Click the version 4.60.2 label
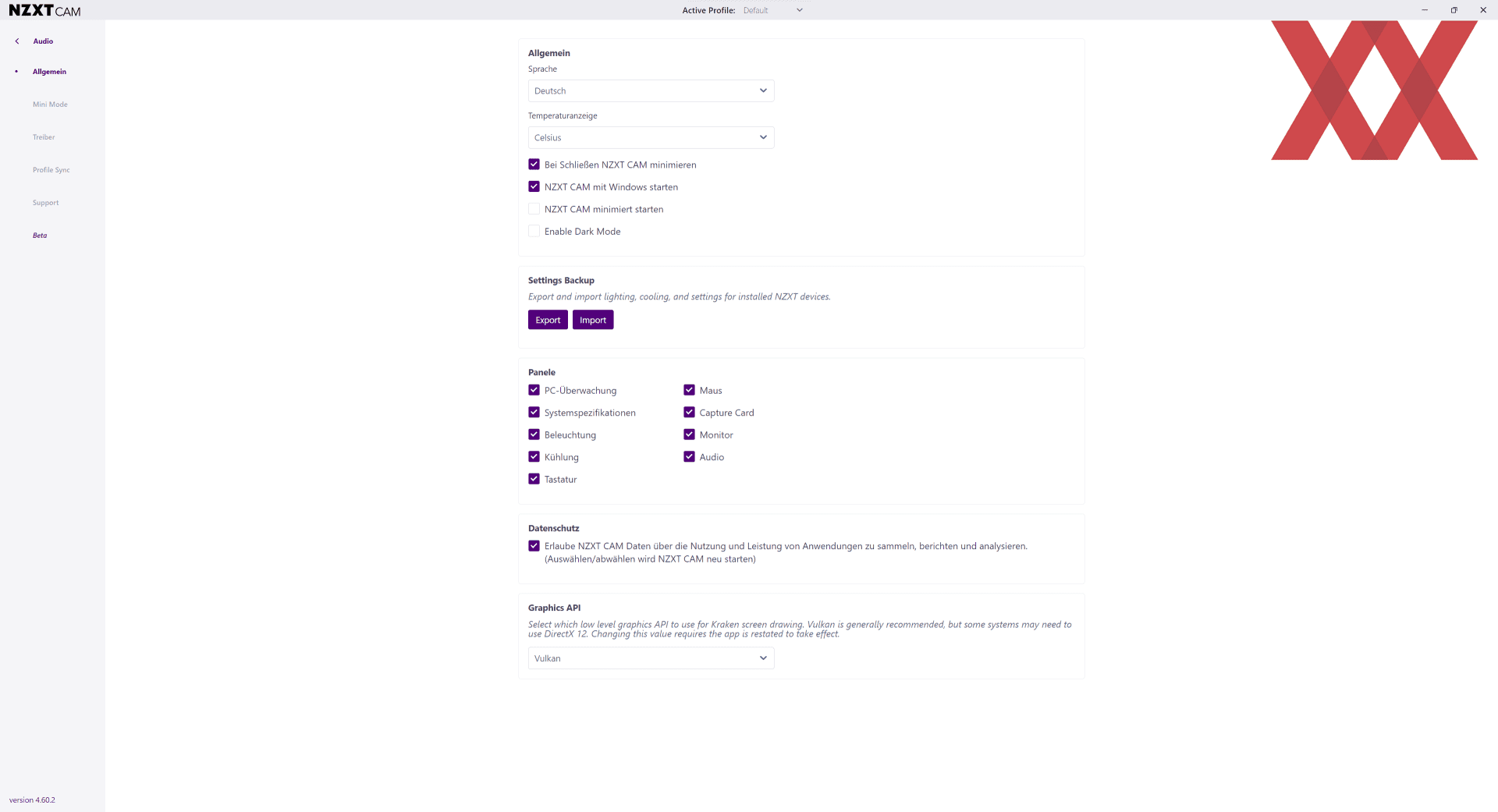This screenshot has height=812, width=1498. (x=32, y=800)
